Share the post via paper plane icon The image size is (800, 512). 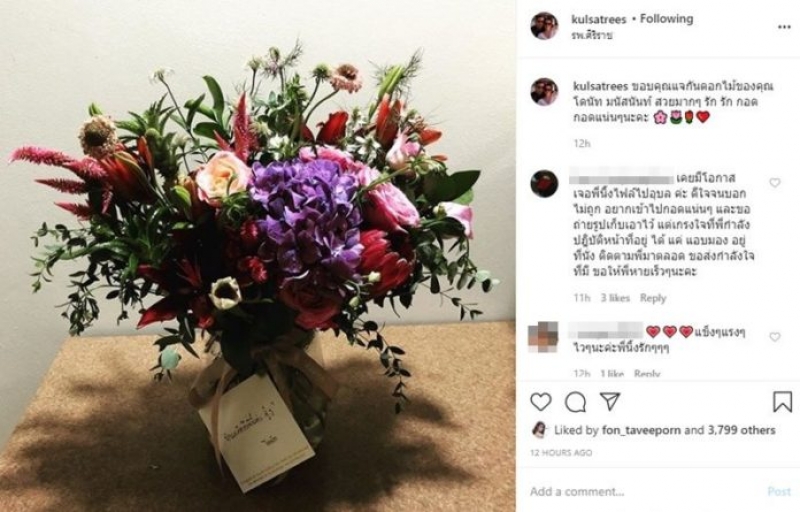pos(610,401)
